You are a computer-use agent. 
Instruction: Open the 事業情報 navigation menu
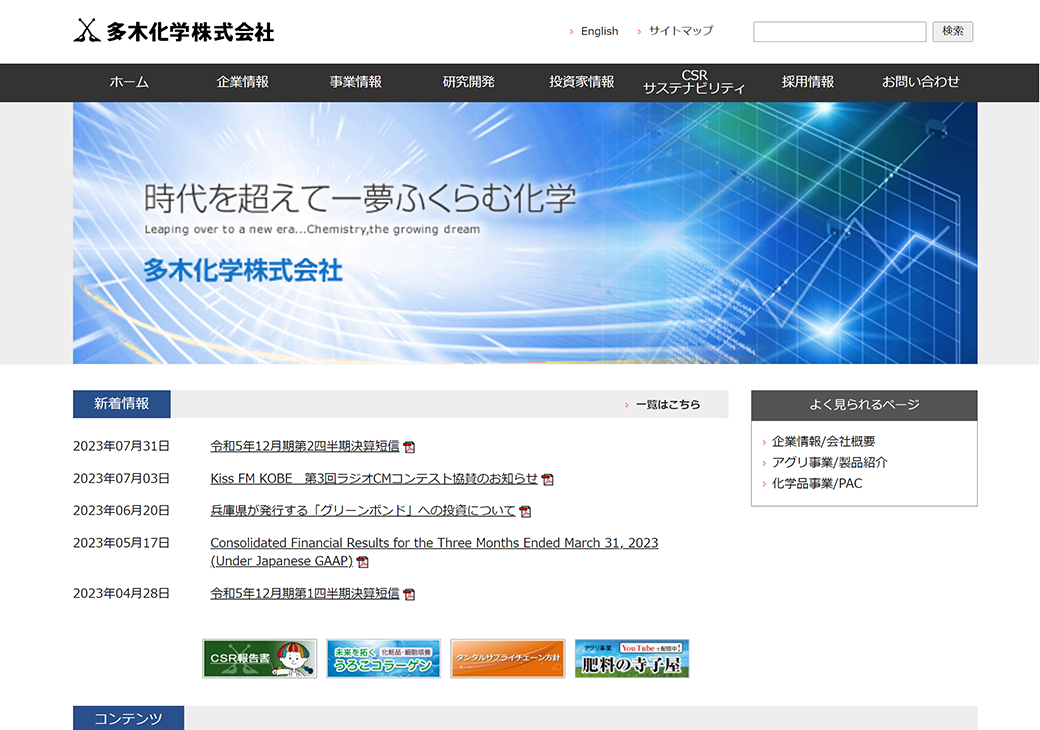pyautogui.click(x=355, y=82)
